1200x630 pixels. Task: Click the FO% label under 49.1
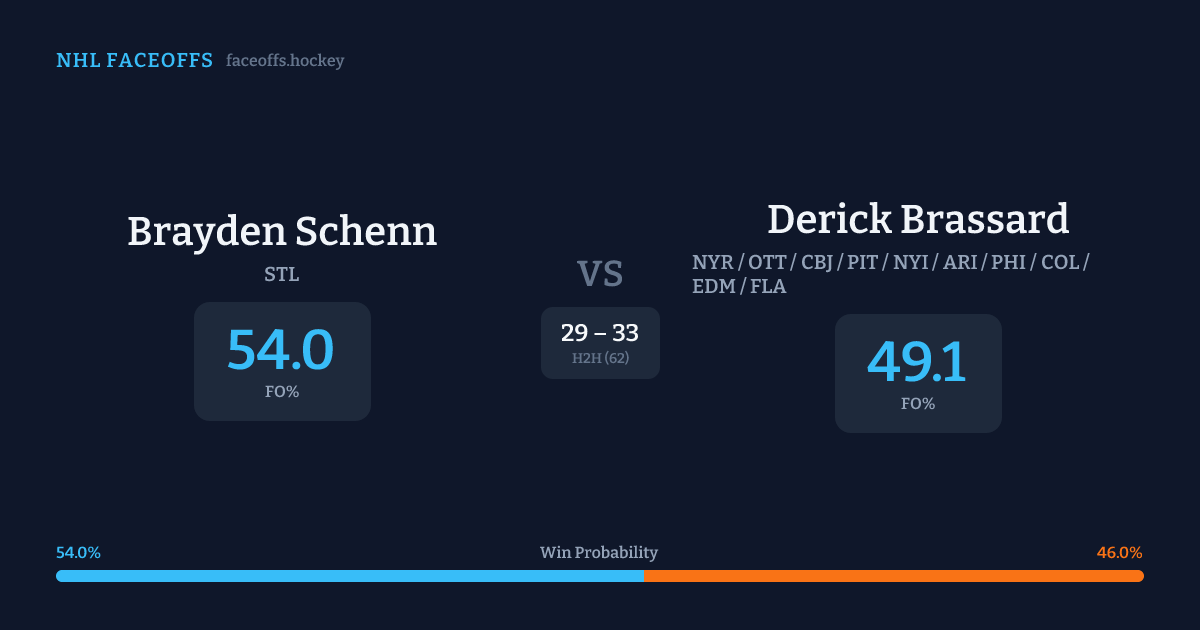[918, 404]
